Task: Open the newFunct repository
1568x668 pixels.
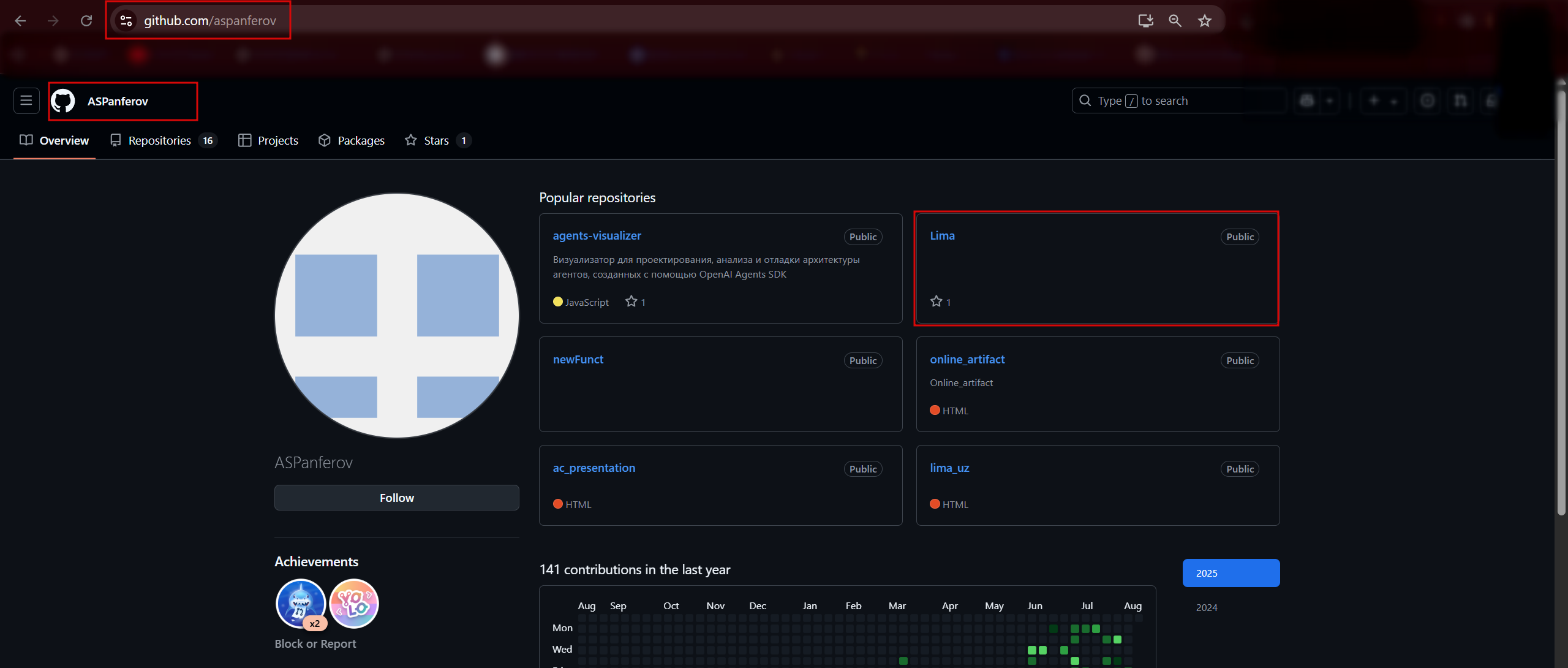Action: (578, 359)
